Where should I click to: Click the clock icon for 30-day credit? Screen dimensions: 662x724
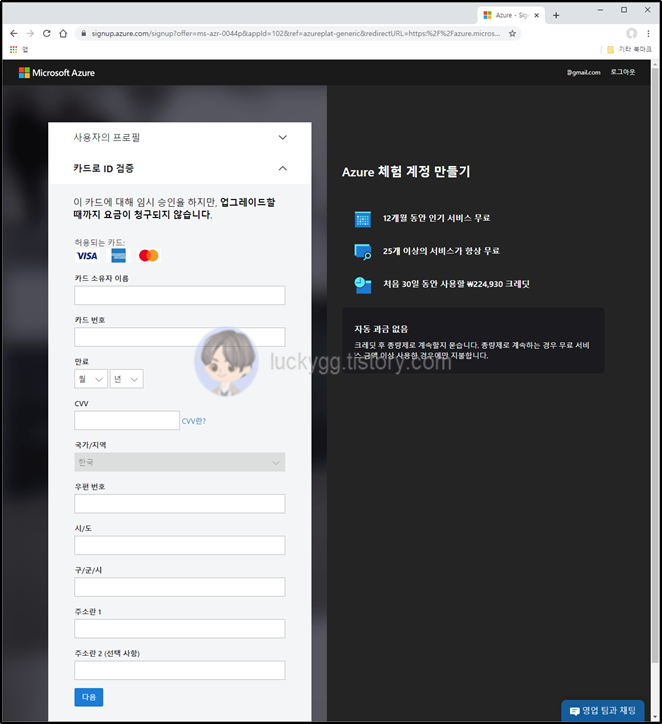[x=362, y=285]
